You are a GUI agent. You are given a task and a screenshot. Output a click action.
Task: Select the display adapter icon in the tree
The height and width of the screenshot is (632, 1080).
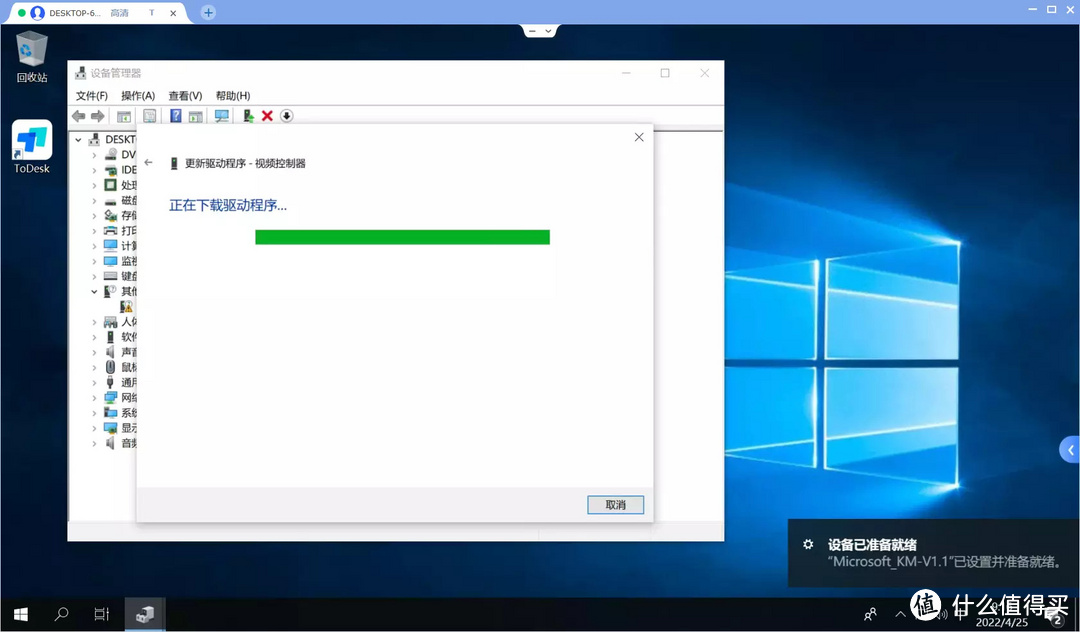110,428
